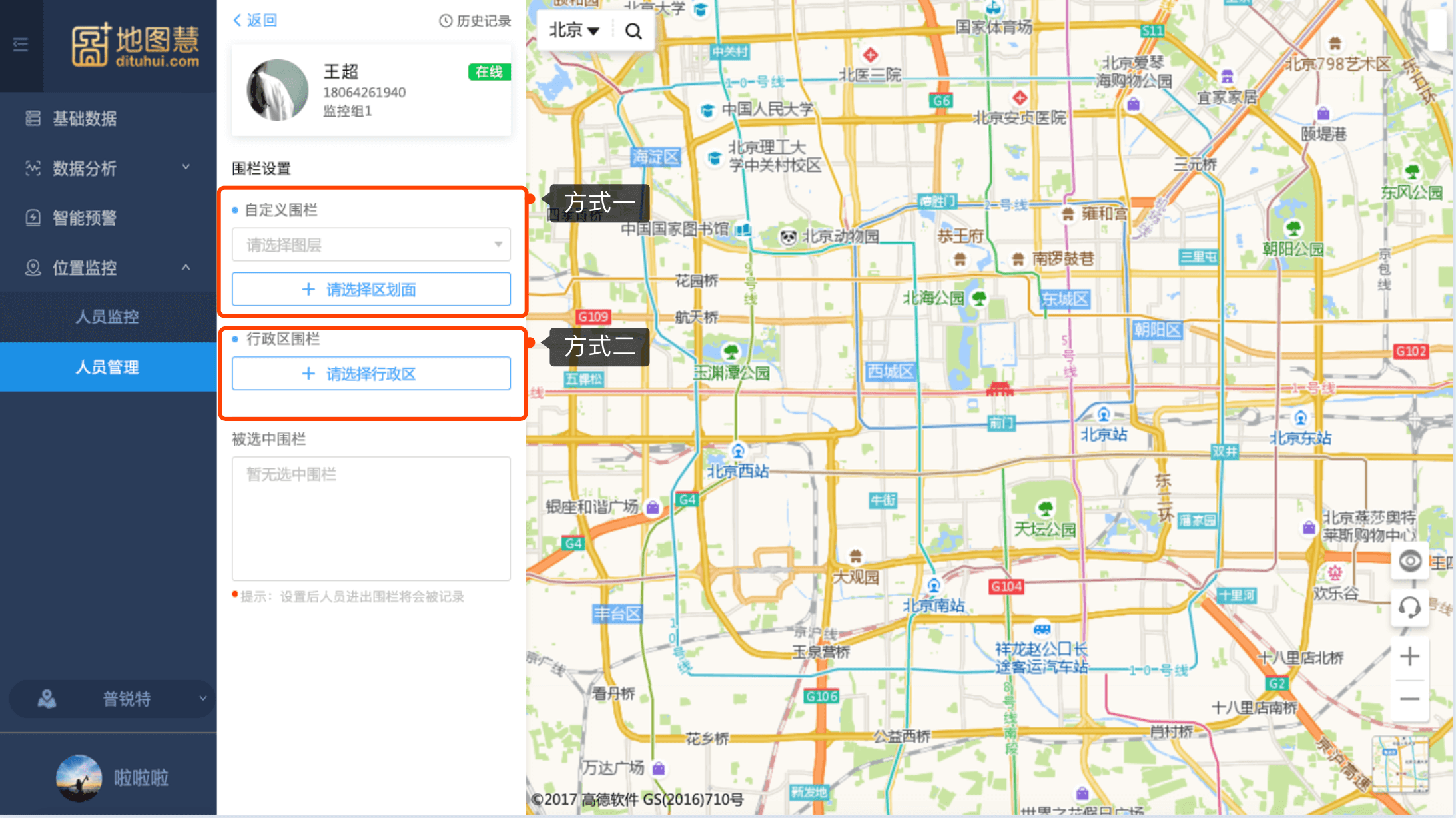The height and width of the screenshot is (818, 1456).
Task: Collapse the 位置监控 menu section
Action: (x=108, y=268)
